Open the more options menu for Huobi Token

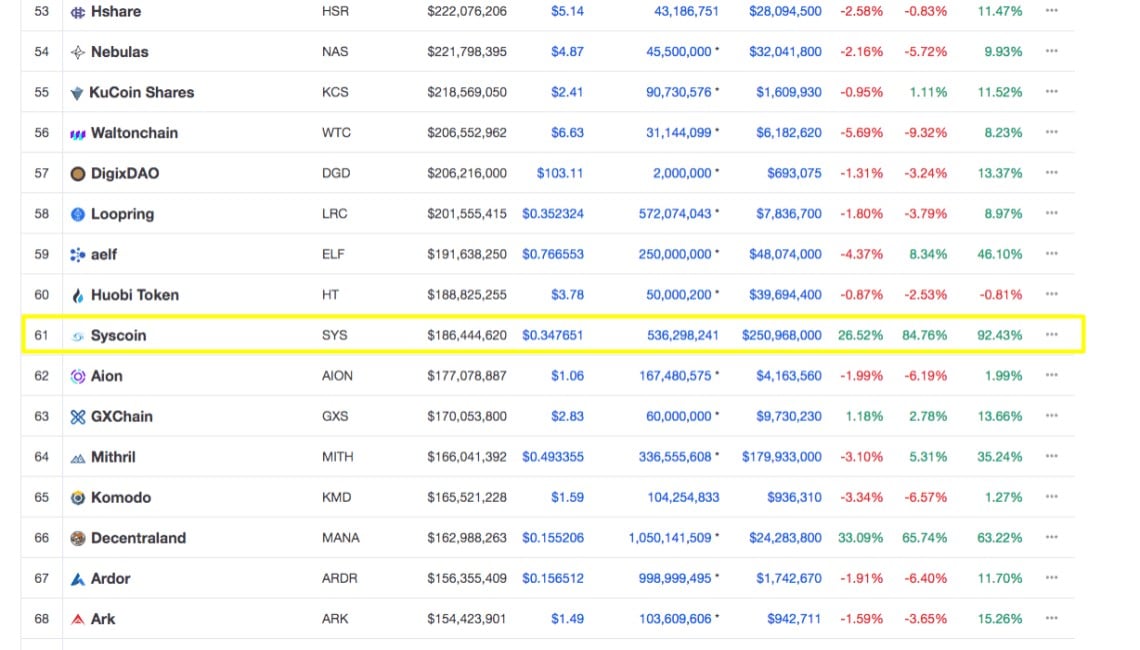click(x=1051, y=294)
